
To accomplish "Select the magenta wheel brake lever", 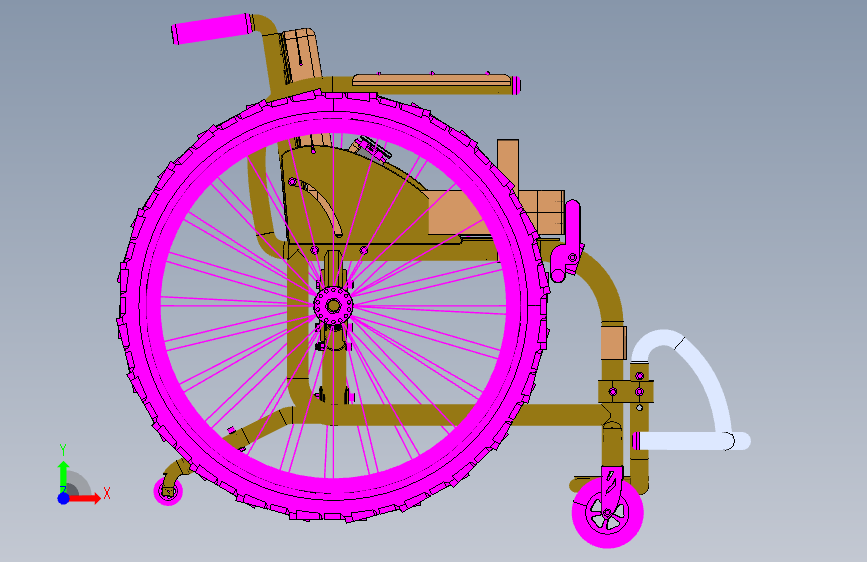I will tap(567, 241).
